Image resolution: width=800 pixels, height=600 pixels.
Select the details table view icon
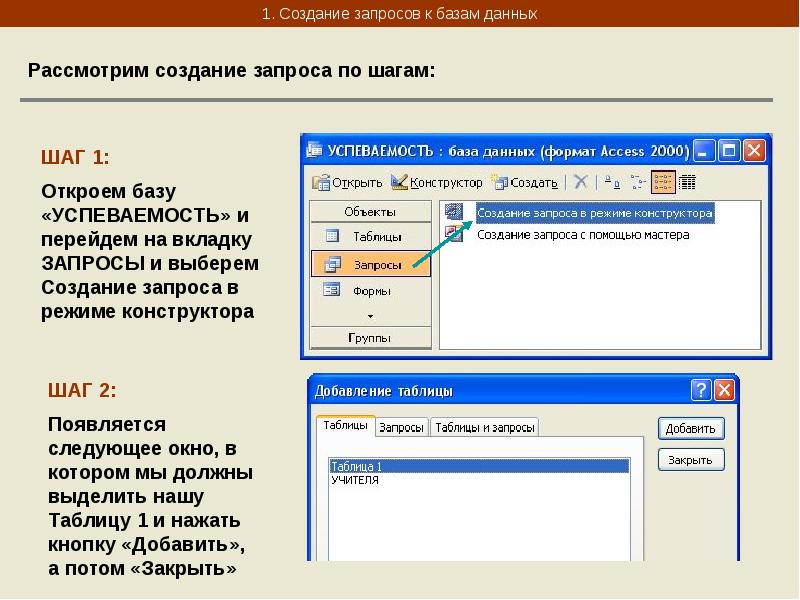pyautogui.click(x=687, y=182)
